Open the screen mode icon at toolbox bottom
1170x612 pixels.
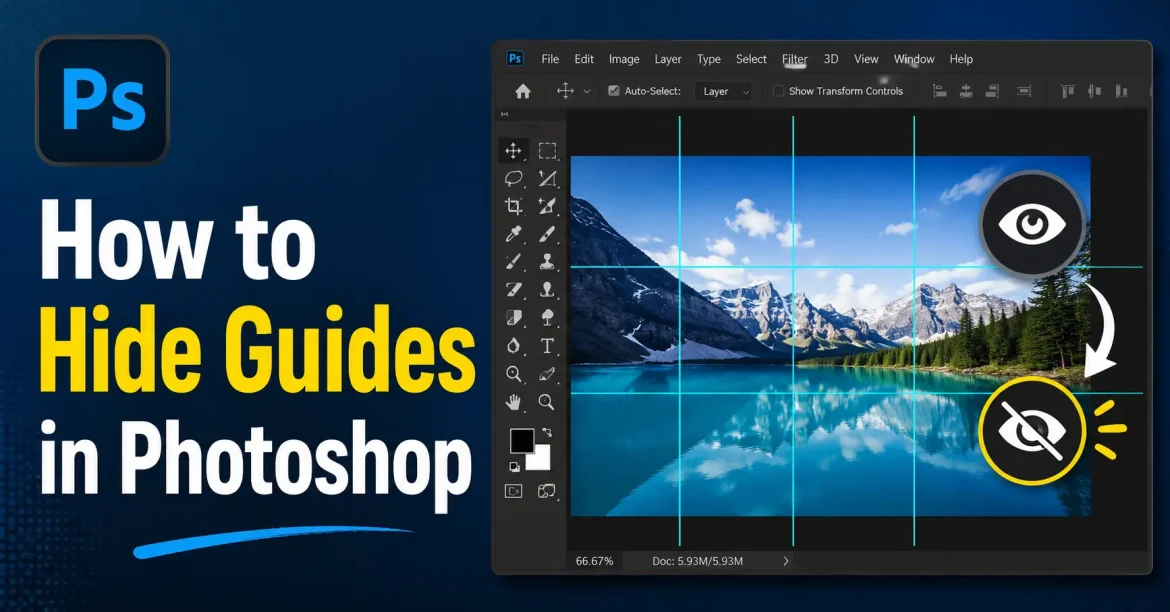pyautogui.click(x=547, y=491)
